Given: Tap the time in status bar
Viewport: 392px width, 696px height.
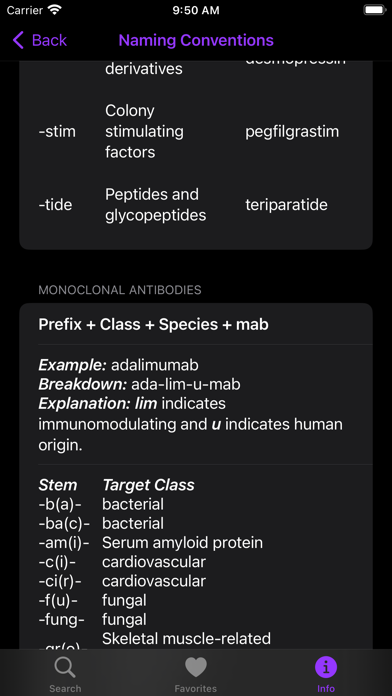Looking at the screenshot, I should (x=196, y=10).
